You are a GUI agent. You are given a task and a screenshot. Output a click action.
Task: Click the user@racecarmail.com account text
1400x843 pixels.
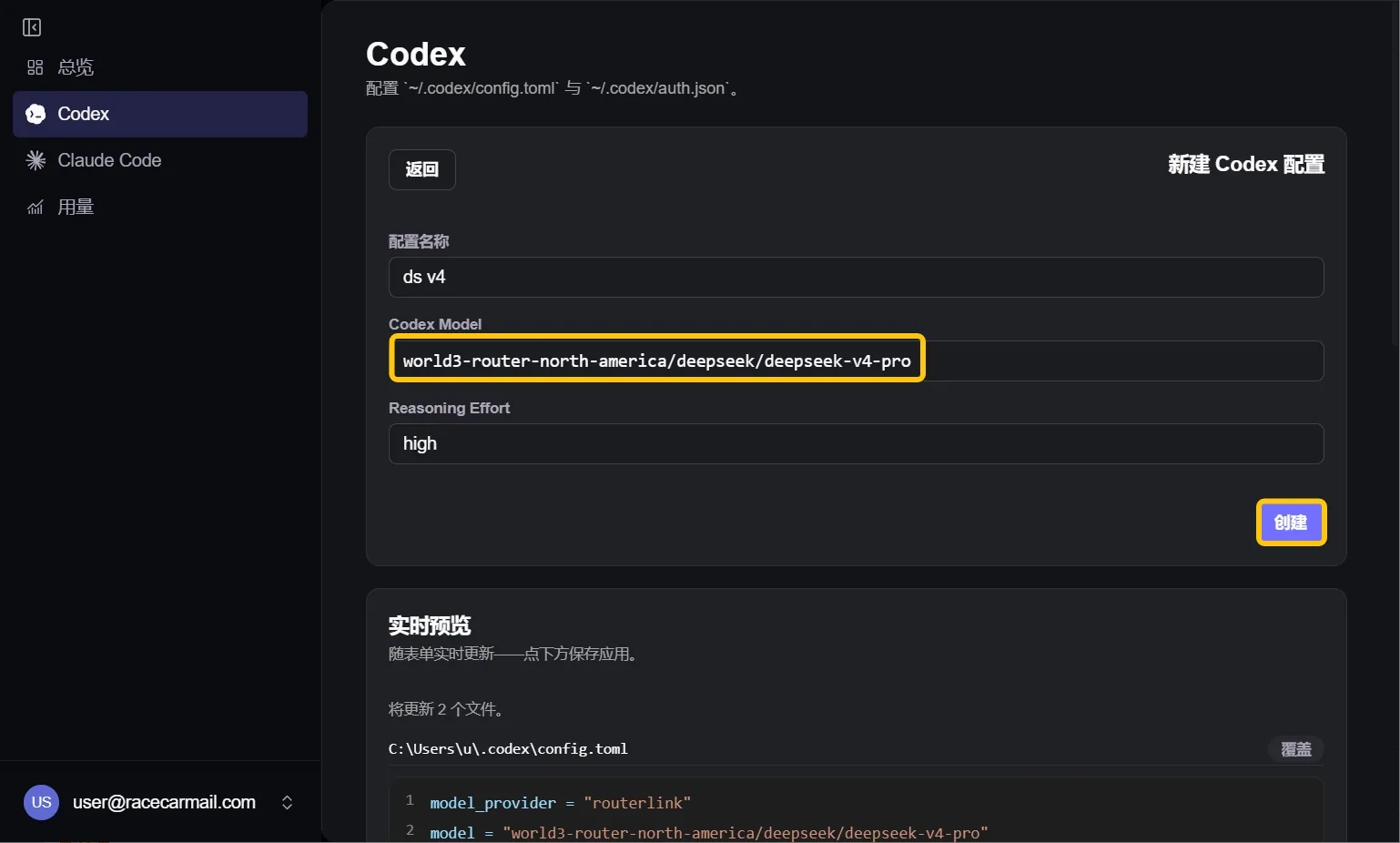164,802
